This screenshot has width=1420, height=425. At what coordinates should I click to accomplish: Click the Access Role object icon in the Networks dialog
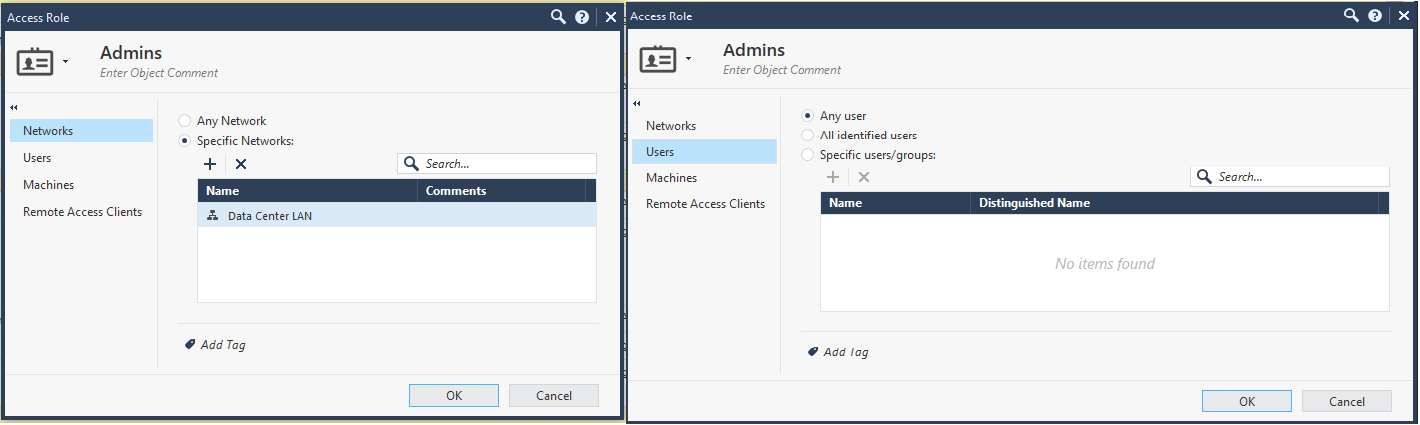pyautogui.click(x=35, y=61)
